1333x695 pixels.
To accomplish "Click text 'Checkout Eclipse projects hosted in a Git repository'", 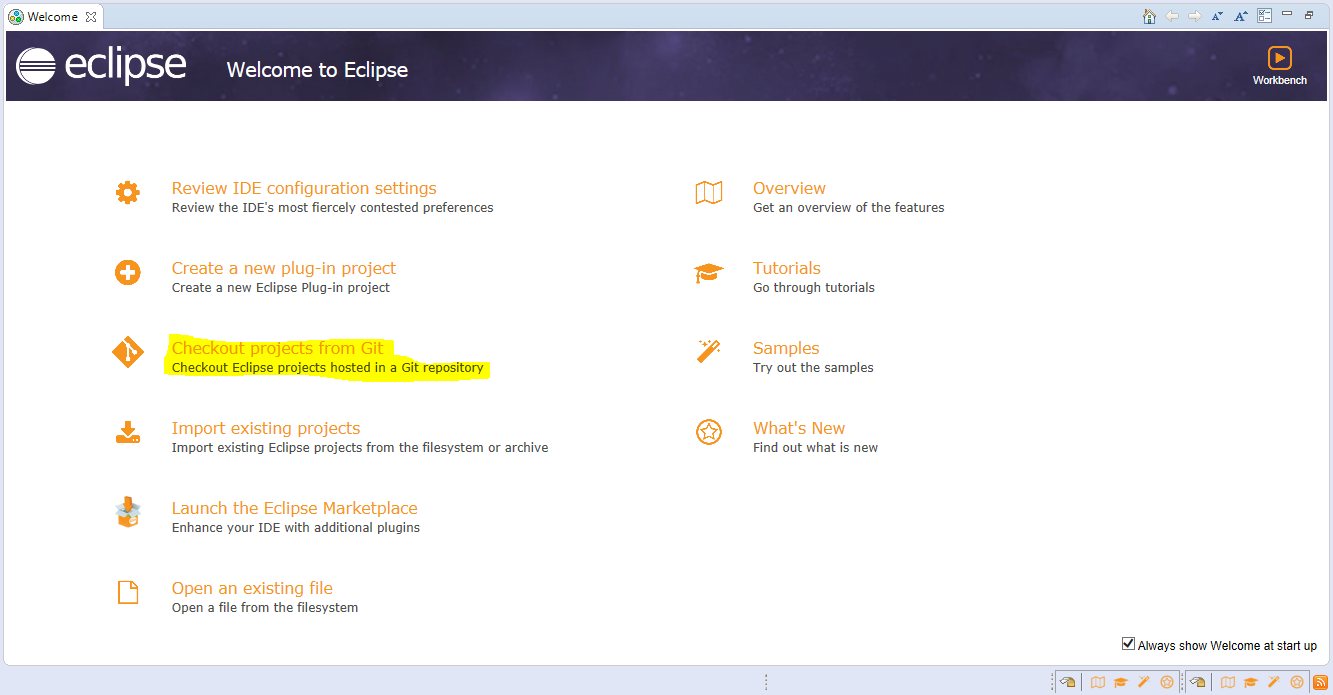I will click(x=328, y=368).
